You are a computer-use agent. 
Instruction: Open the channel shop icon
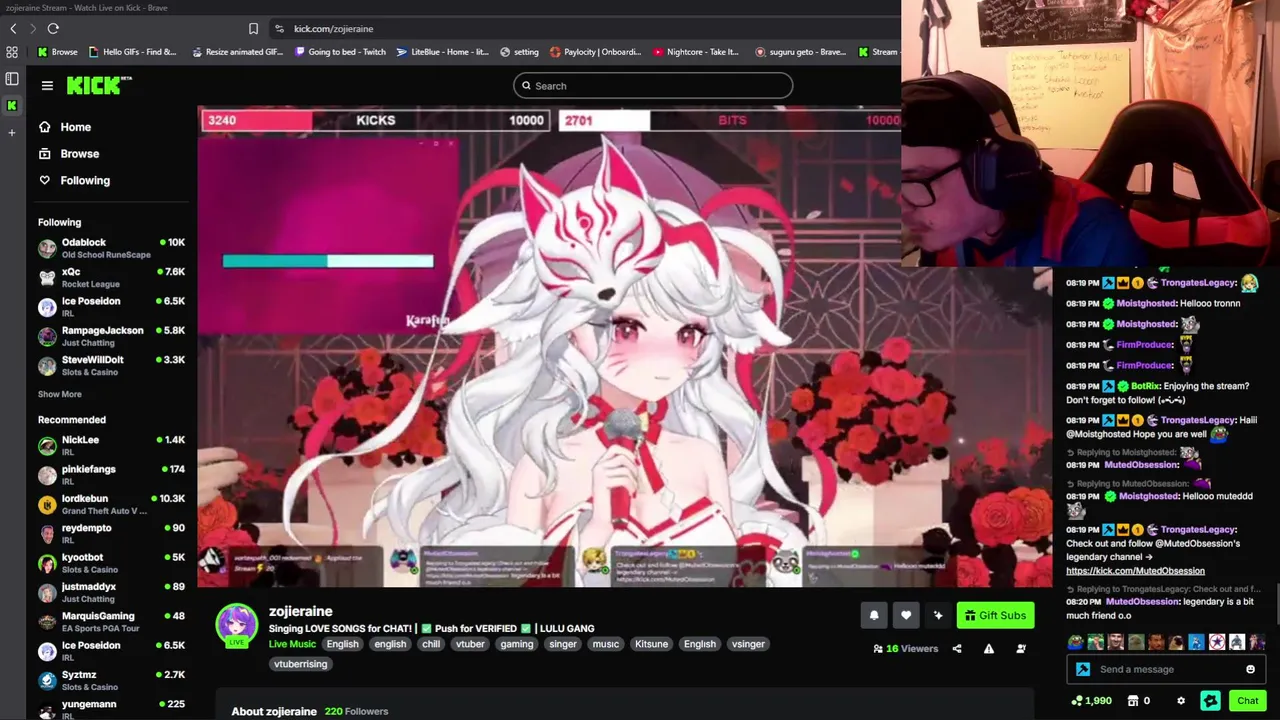click(x=1135, y=701)
